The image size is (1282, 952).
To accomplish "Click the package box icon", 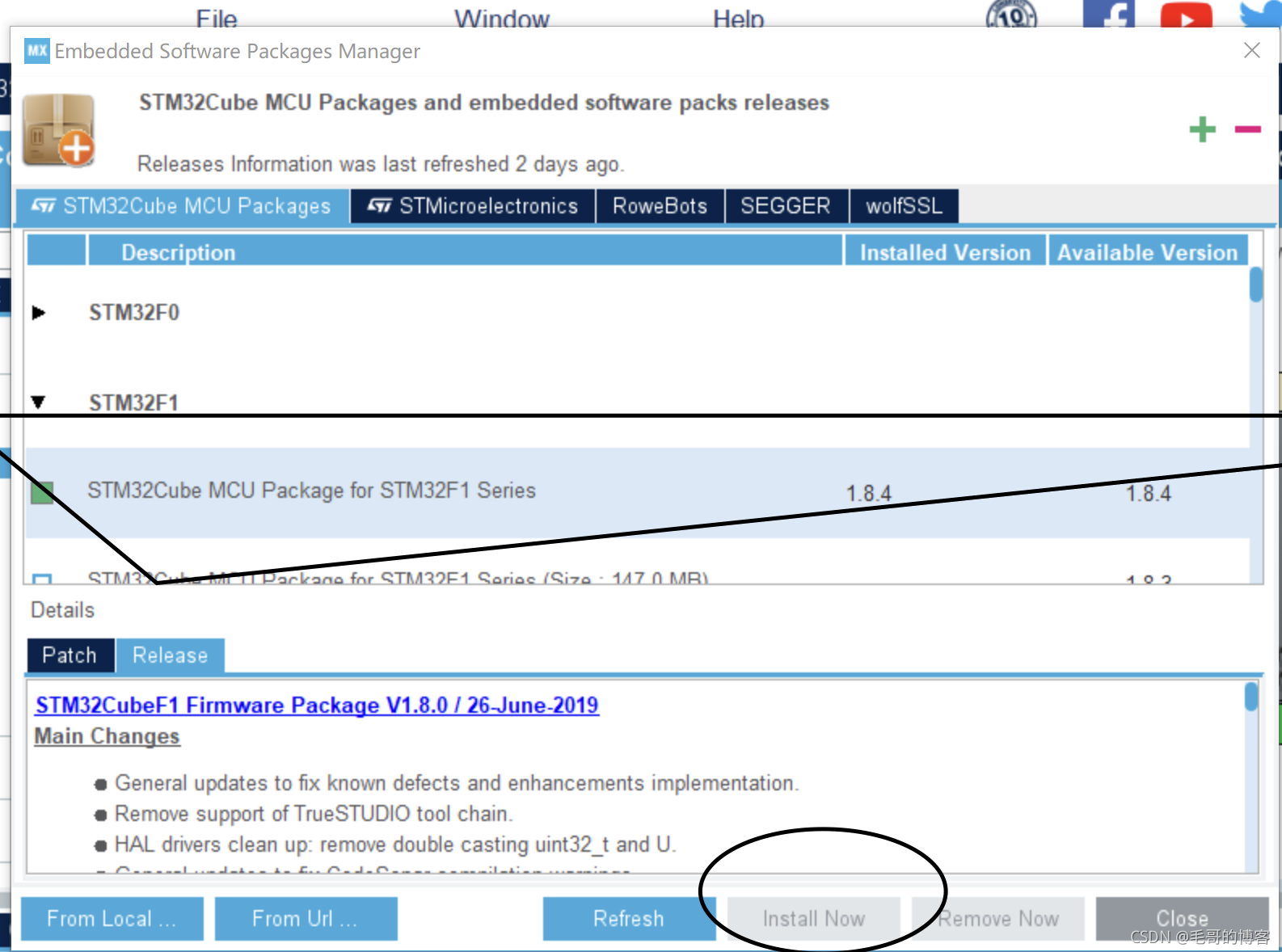I will 59,130.
